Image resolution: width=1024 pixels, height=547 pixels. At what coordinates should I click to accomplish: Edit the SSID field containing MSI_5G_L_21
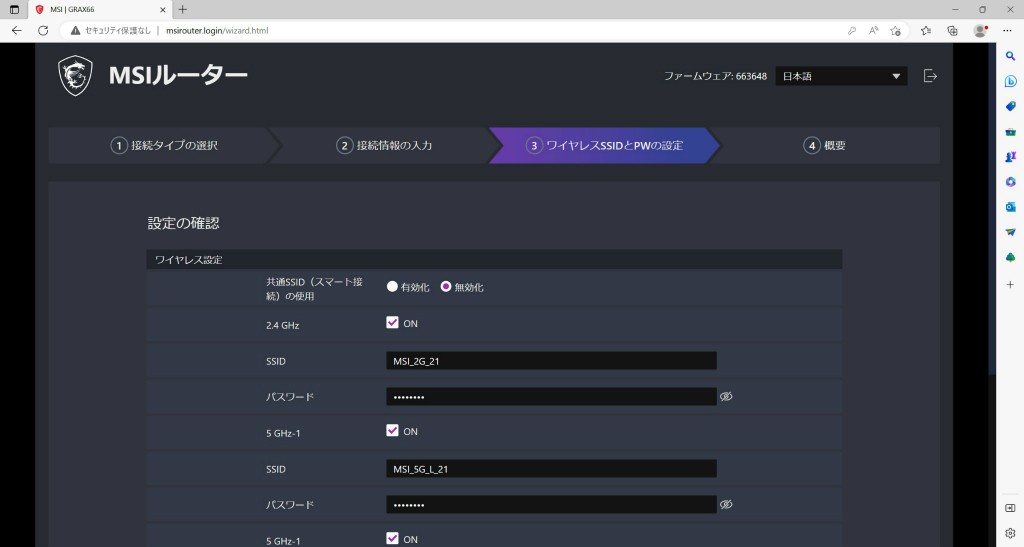click(x=551, y=469)
